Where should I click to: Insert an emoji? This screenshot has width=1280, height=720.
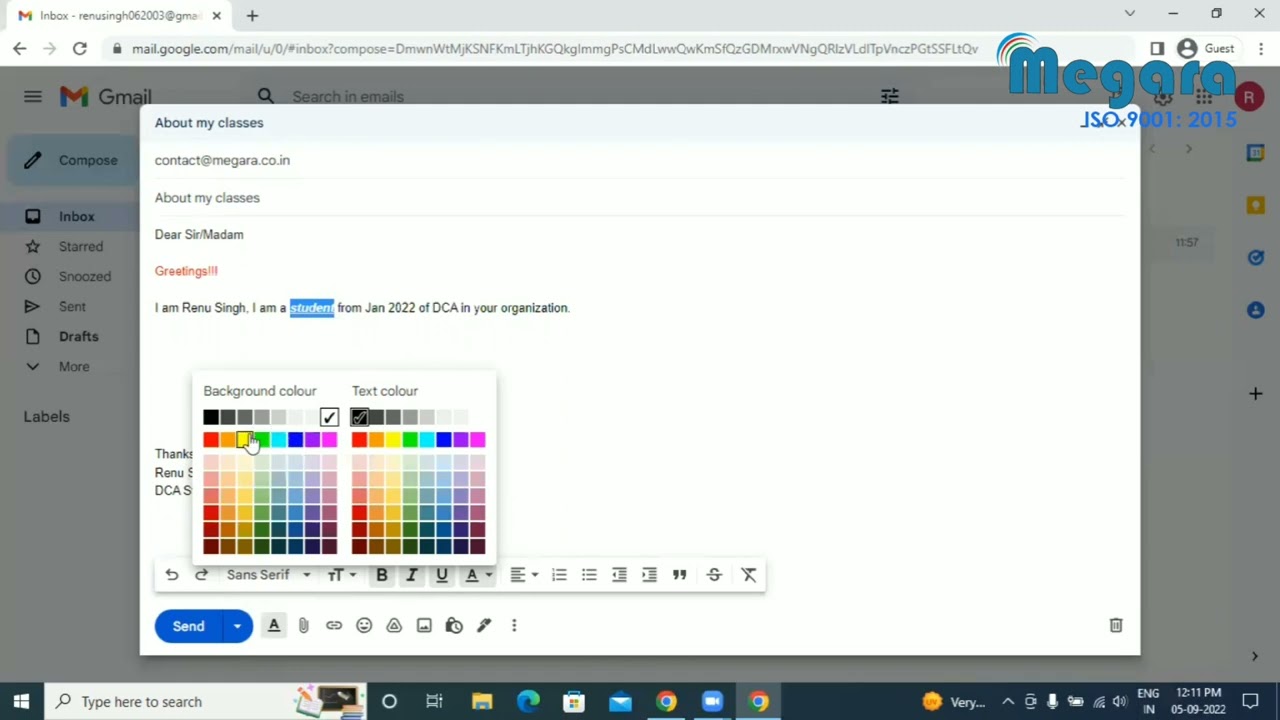click(x=364, y=626)
